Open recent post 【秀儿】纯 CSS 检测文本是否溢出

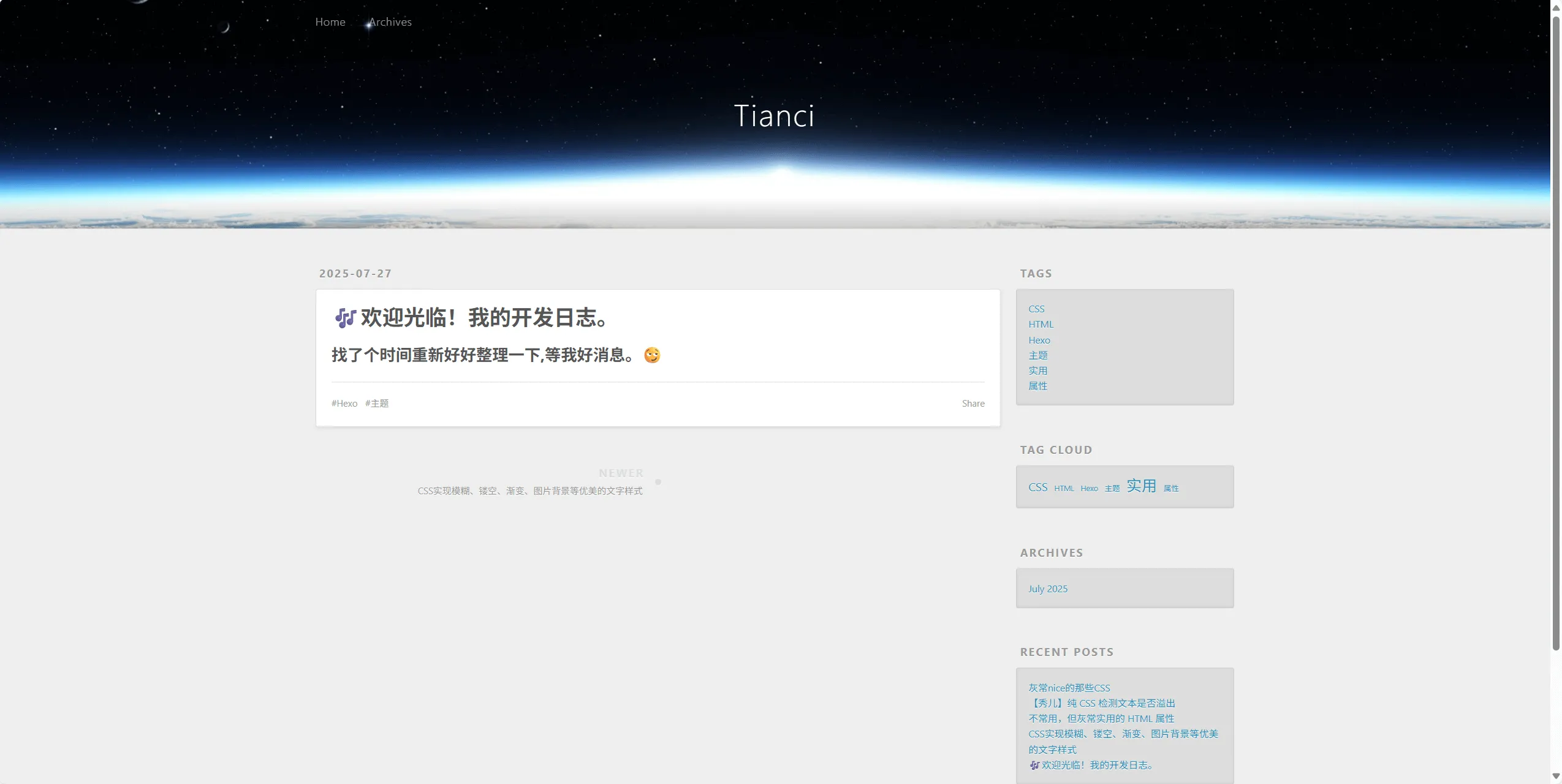[1102, 704]
